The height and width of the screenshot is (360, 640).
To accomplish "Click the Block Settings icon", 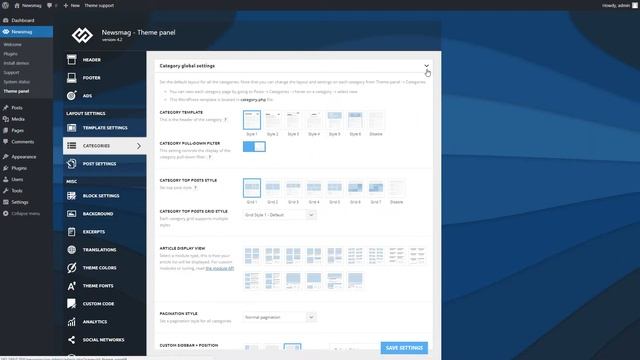I will pos(71,196).
